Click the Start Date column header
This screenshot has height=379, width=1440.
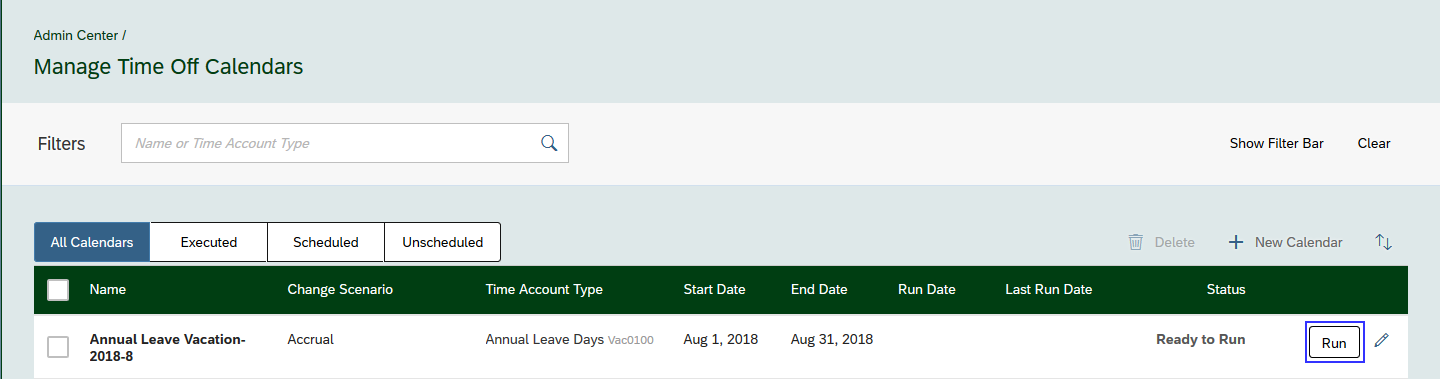715,290
